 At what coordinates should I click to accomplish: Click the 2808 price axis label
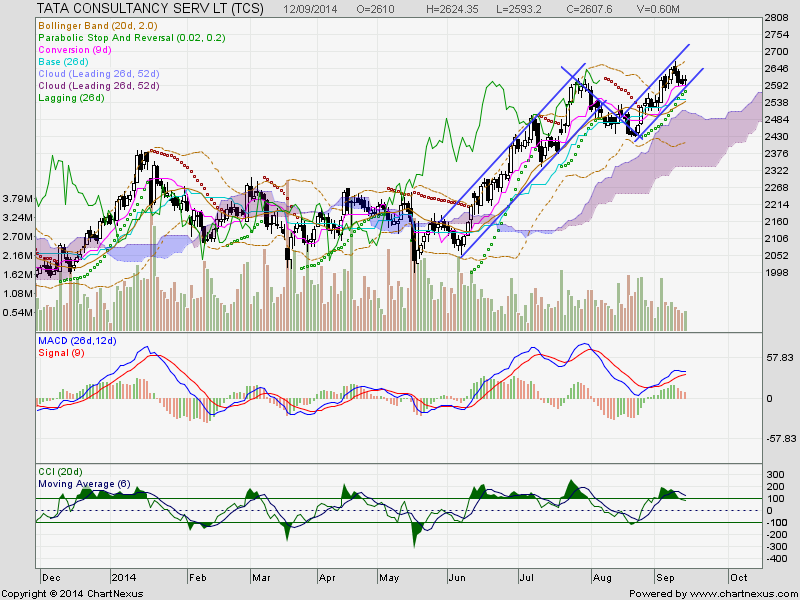pos(777,18)
